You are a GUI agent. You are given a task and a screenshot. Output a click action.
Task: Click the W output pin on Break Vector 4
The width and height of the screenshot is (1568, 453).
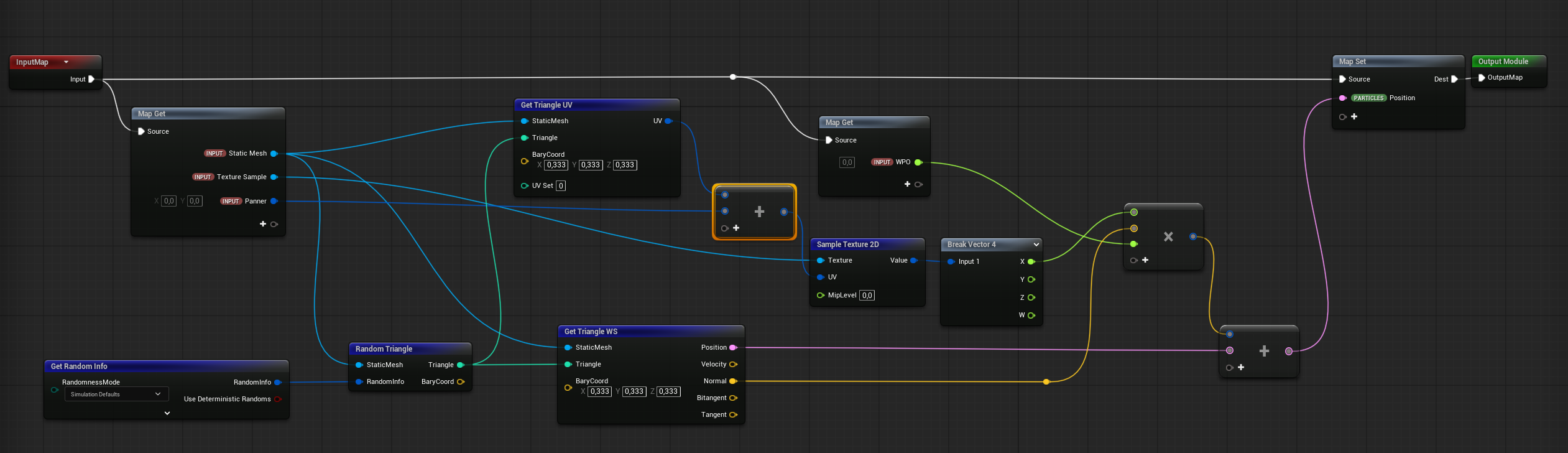click(x=1031, y=315)
